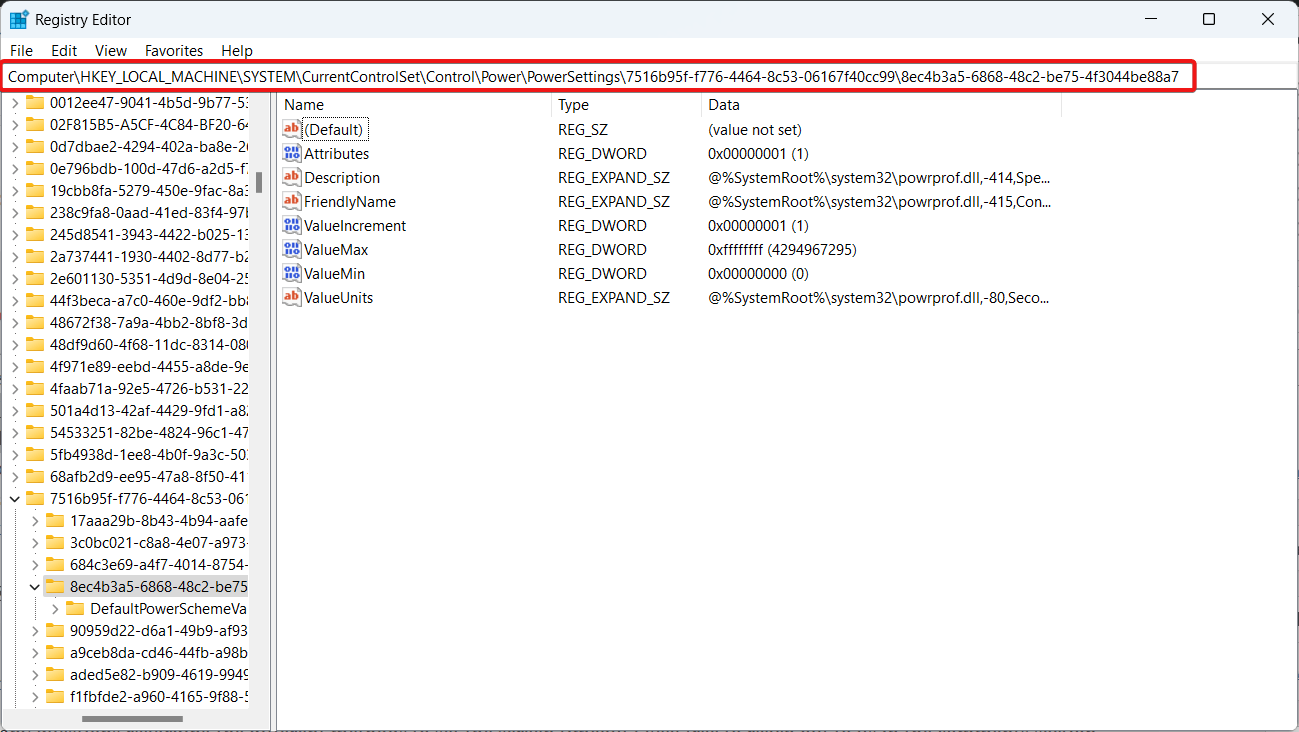Select the a9ceb8da-cd46 subkey
Screen dimensions: 1299x732
pyautogui.click(x=158, y=652)
